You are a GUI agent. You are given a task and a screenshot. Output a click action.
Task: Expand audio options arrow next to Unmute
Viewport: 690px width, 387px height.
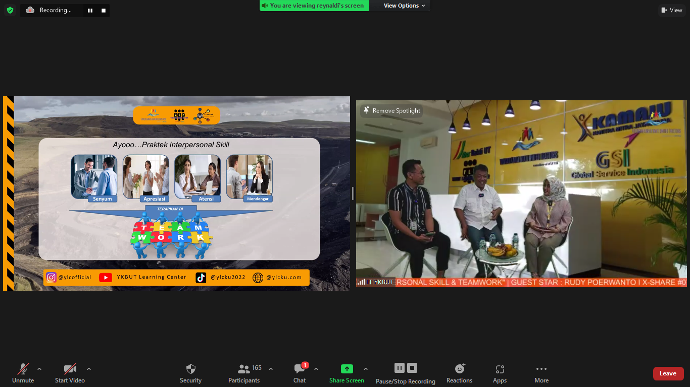(39, 369)
